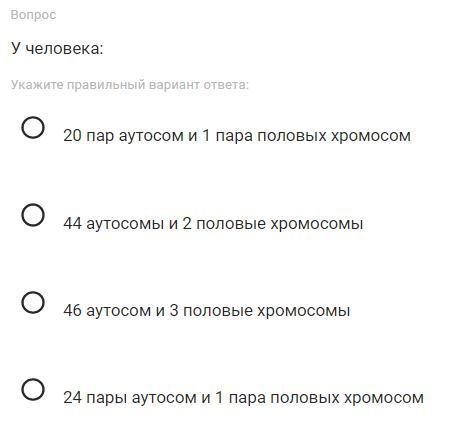
Task: Click the word "хромосом" ending the 20 пар answer
Action: click(x=371, y=137)
